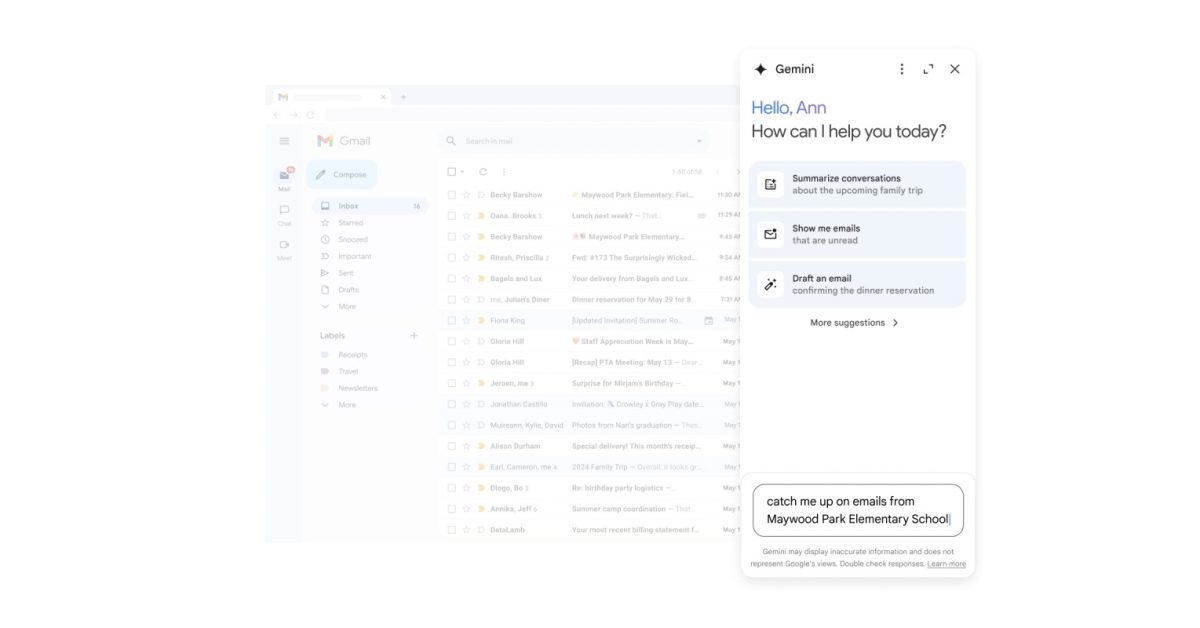Screen dimensions: 1200x628
Task: Check the box for Fiona King email
Action: click(x=452, y=321)
